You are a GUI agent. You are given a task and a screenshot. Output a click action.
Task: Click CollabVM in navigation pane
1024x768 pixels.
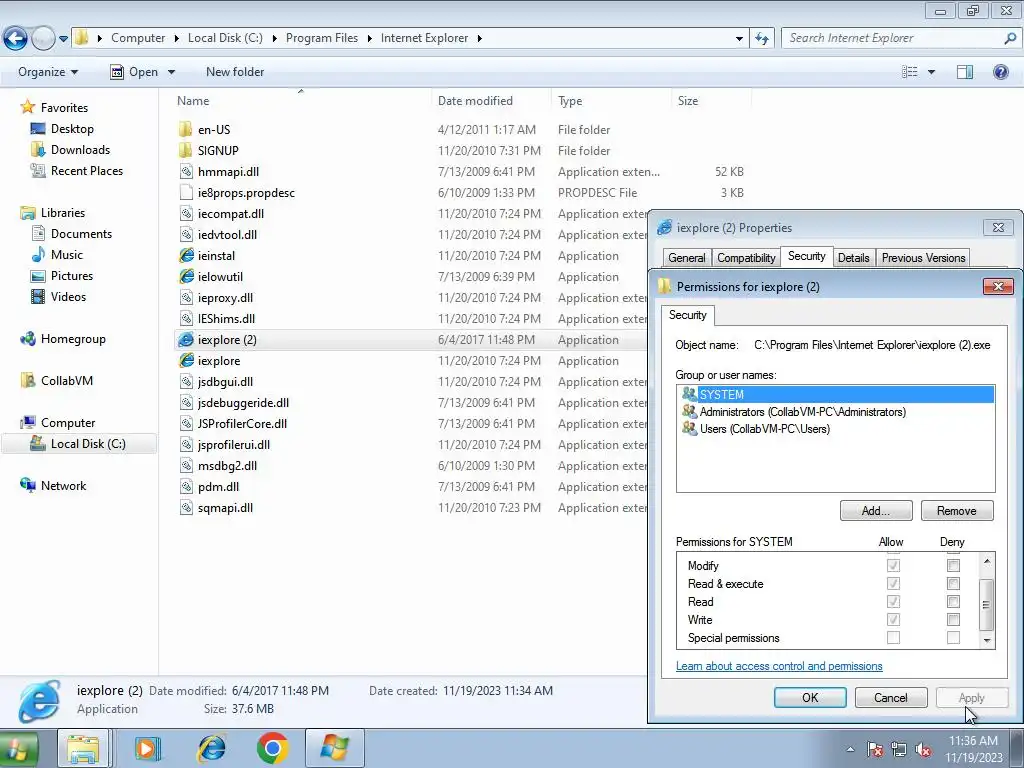(67, 381)
